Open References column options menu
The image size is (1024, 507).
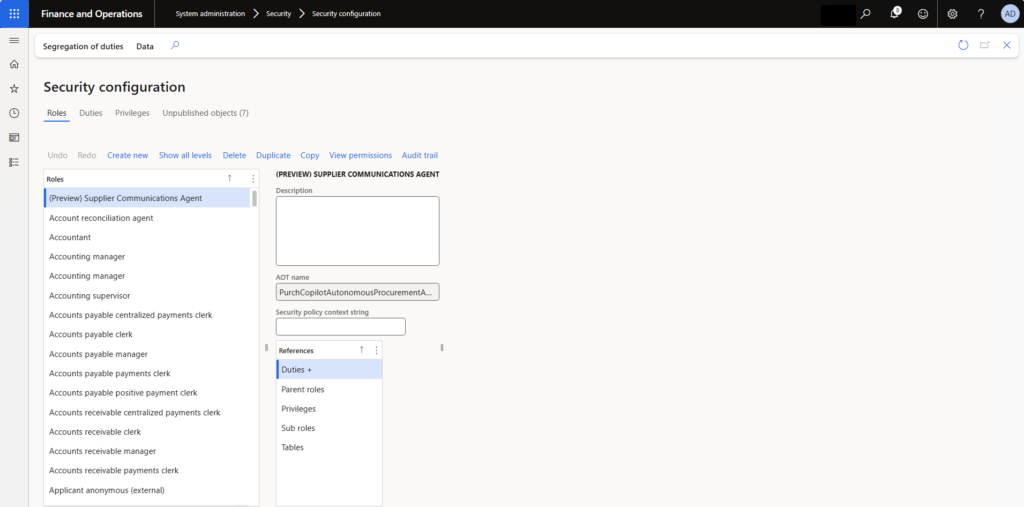click(x=376, y=351)
